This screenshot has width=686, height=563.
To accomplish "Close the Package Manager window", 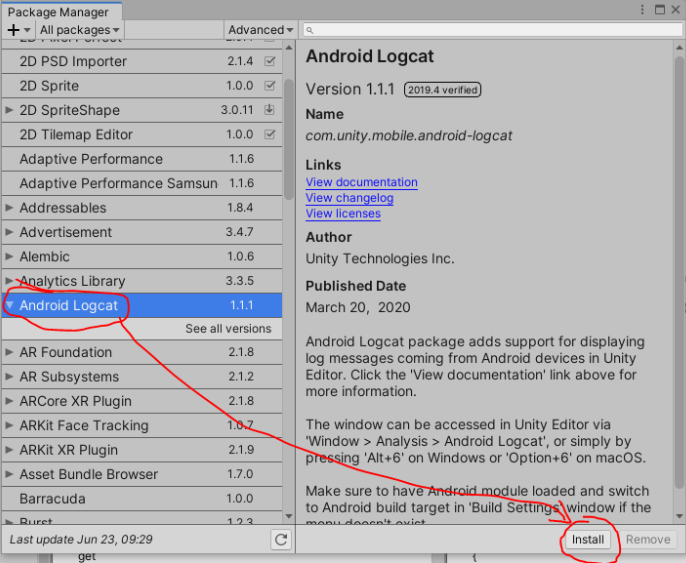I will [676, 10].
